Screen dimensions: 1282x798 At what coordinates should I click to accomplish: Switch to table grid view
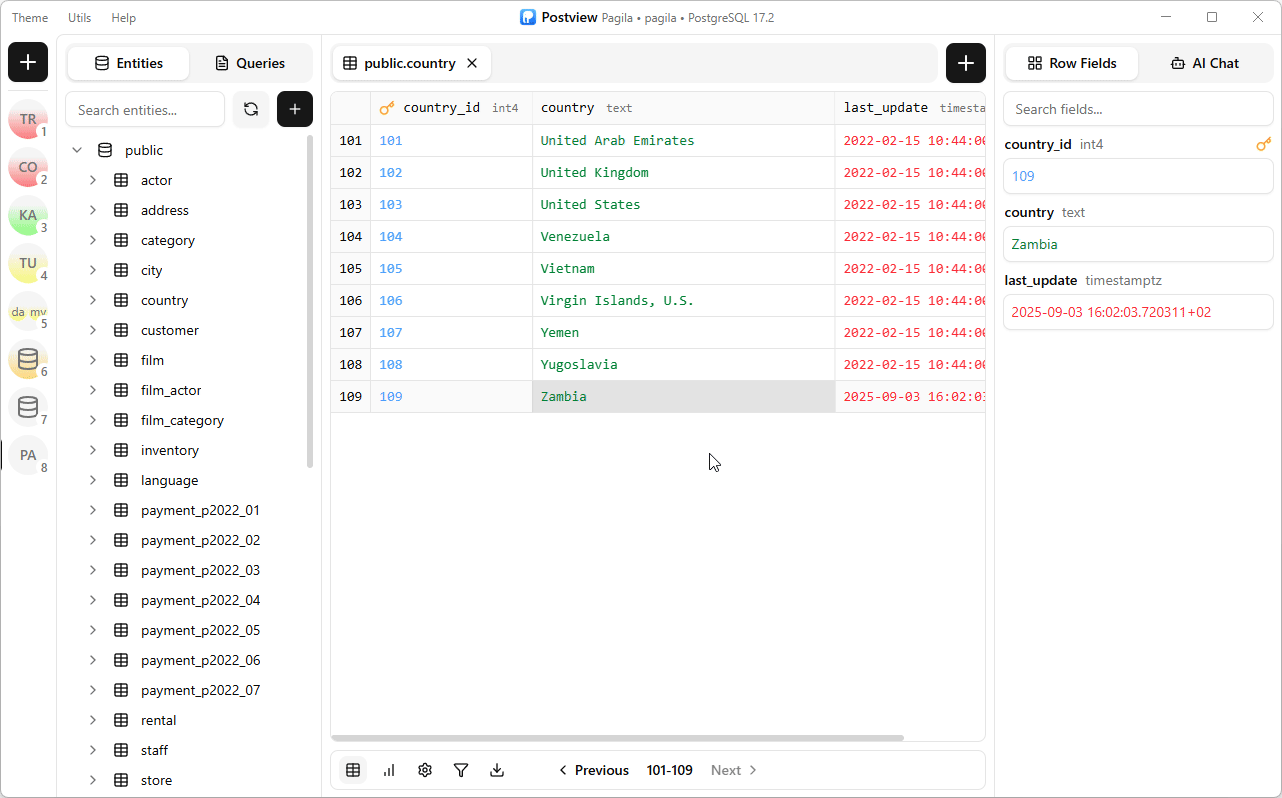[x=353, y=770]
